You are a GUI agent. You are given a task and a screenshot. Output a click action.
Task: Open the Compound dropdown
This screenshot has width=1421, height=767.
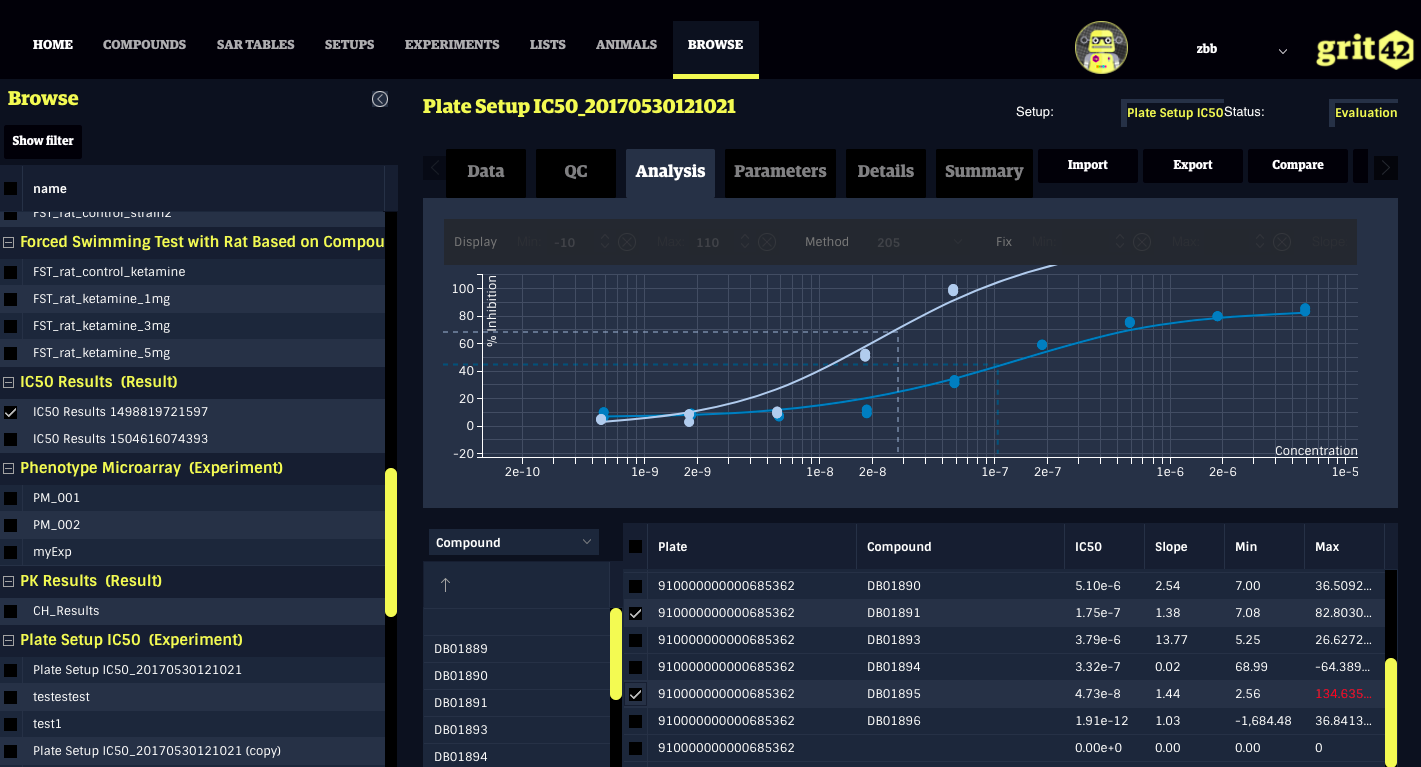[514, 543]
